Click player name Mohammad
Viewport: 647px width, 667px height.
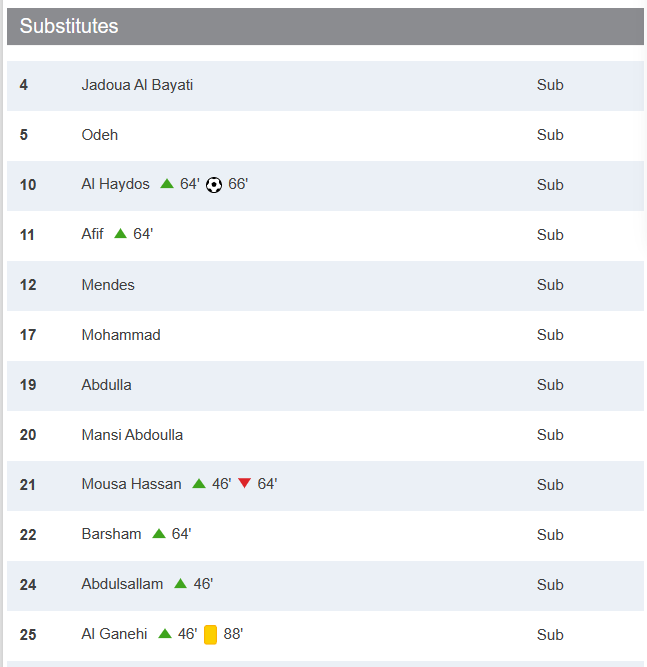(x=121, y=335)
